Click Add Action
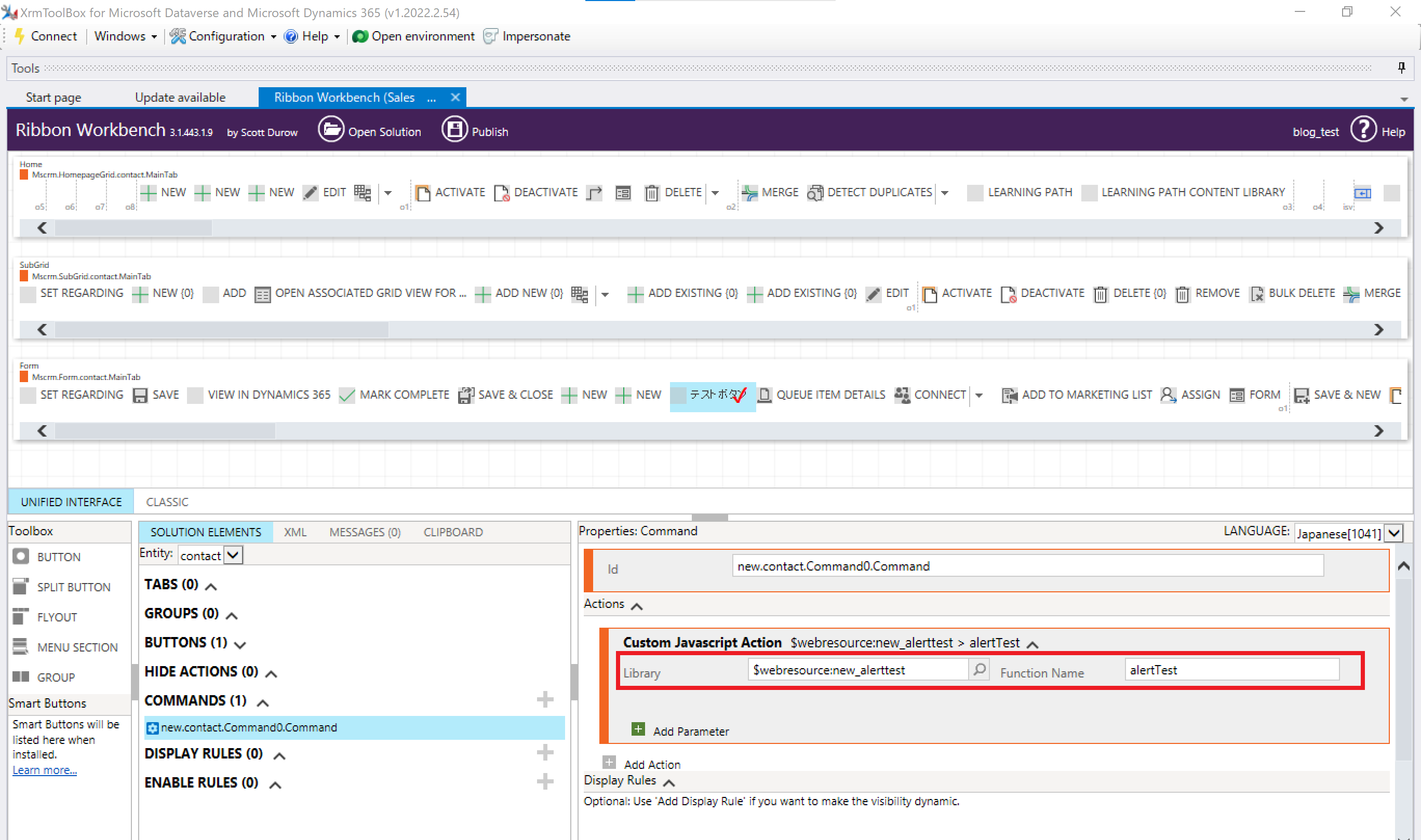The height and width of the screenshot is (840, 1421). coord(641,764)
